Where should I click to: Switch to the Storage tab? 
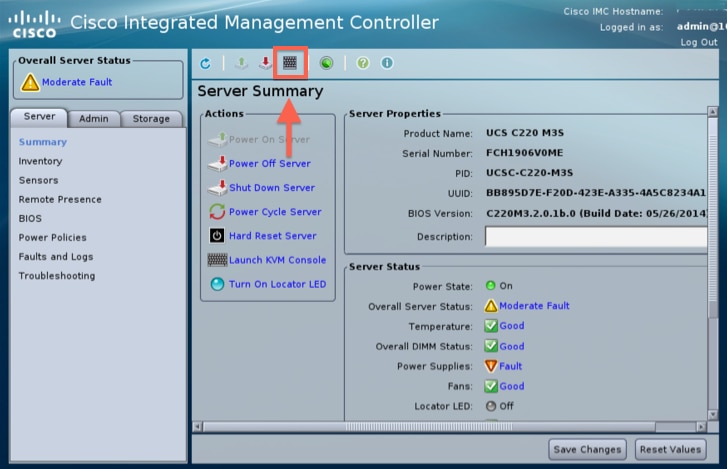click(151, 119)
